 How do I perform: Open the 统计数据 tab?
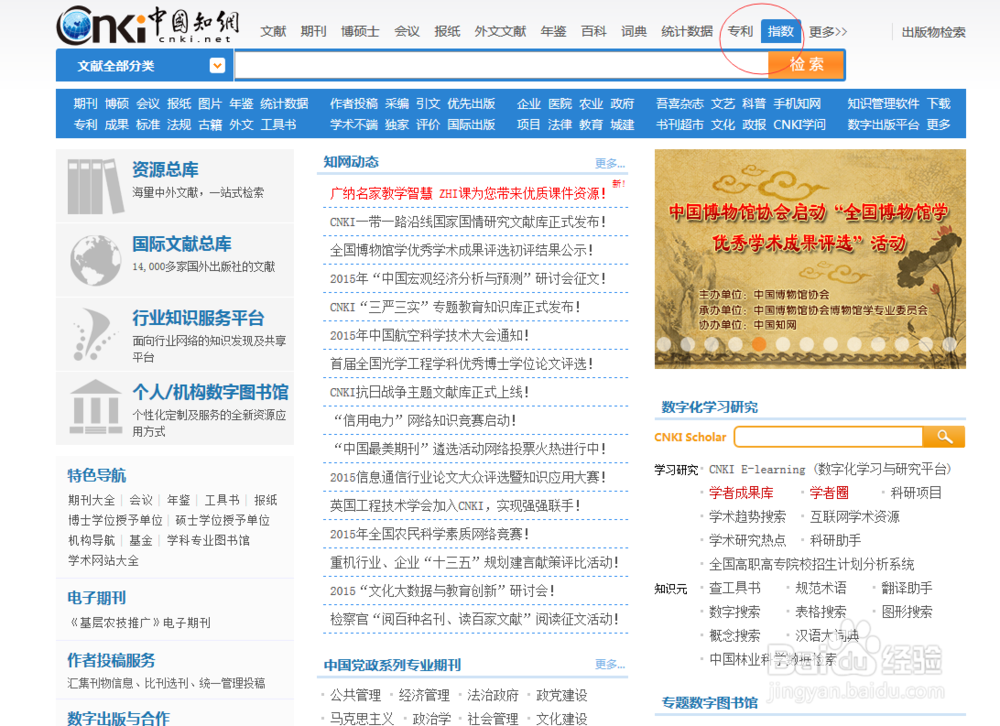(687, 31)
